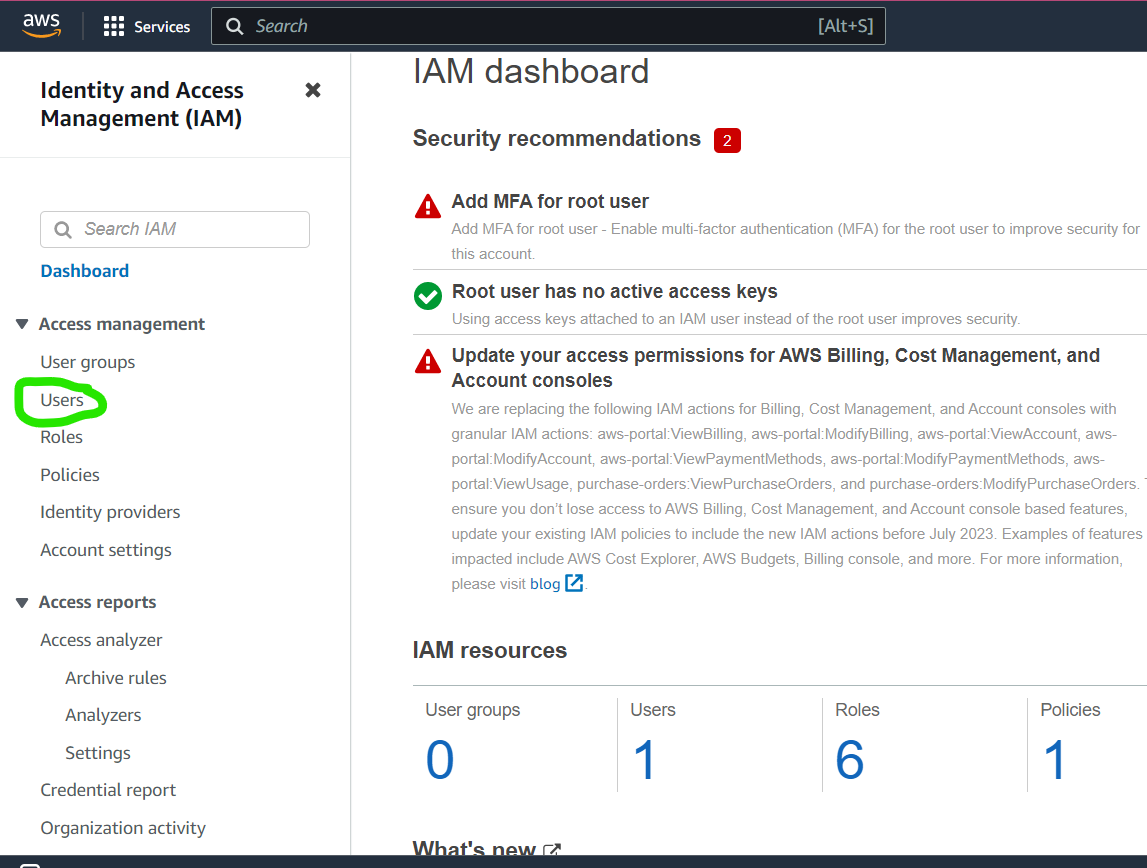Open Analyzers under Access analyzer

pos(103,715)
